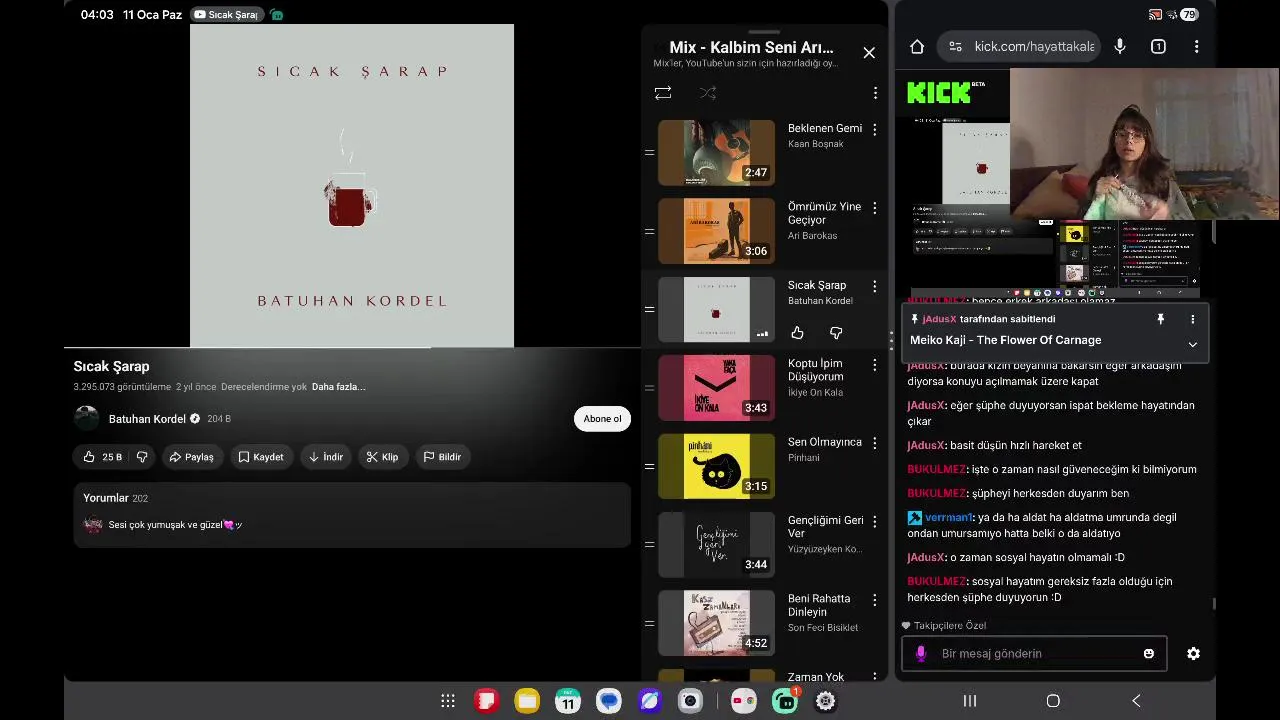Subscribe with Abone ol button
Screen dimensions: 1280x720
602,419
